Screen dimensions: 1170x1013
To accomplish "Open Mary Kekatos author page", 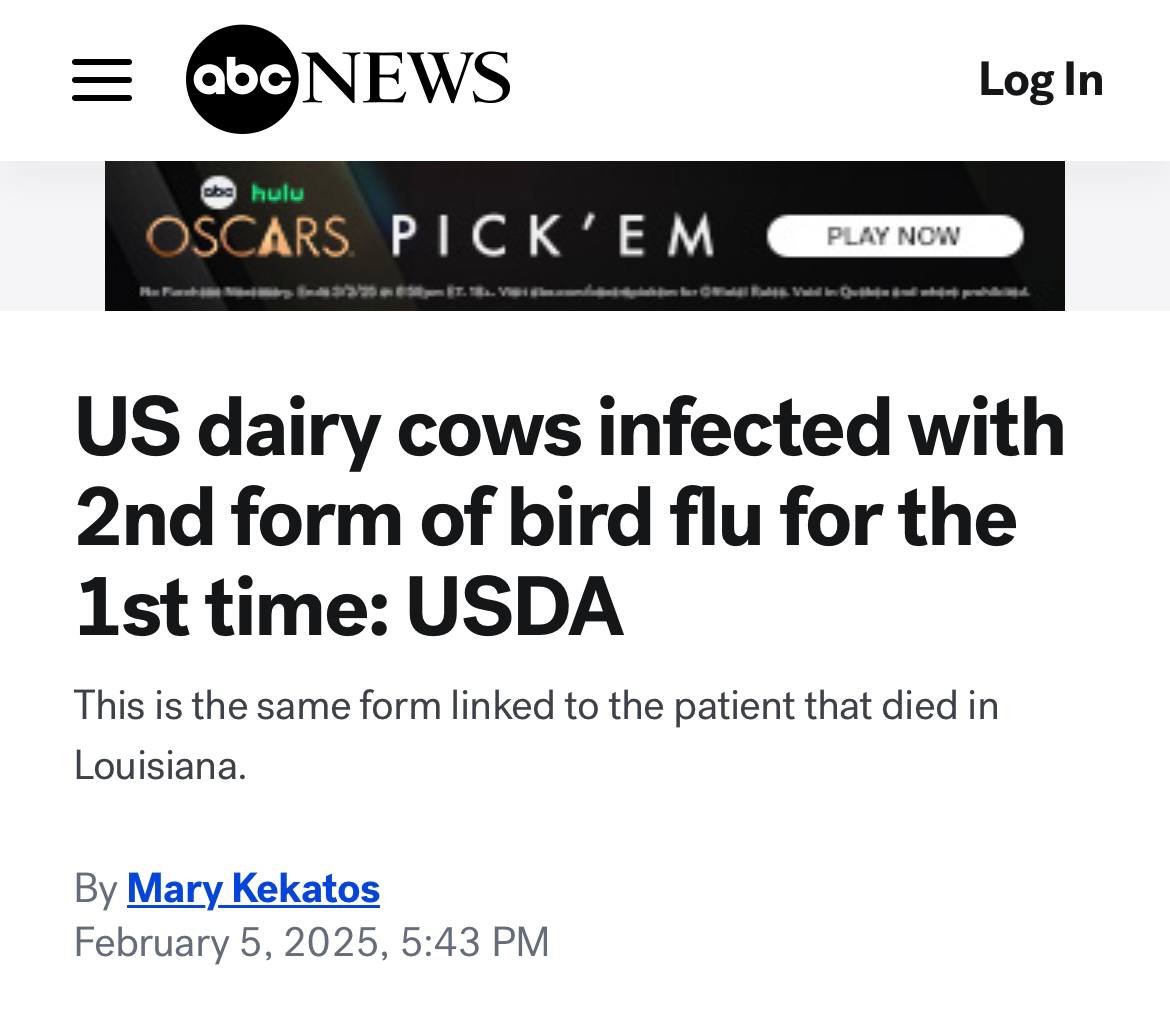I will click(254, 889).
